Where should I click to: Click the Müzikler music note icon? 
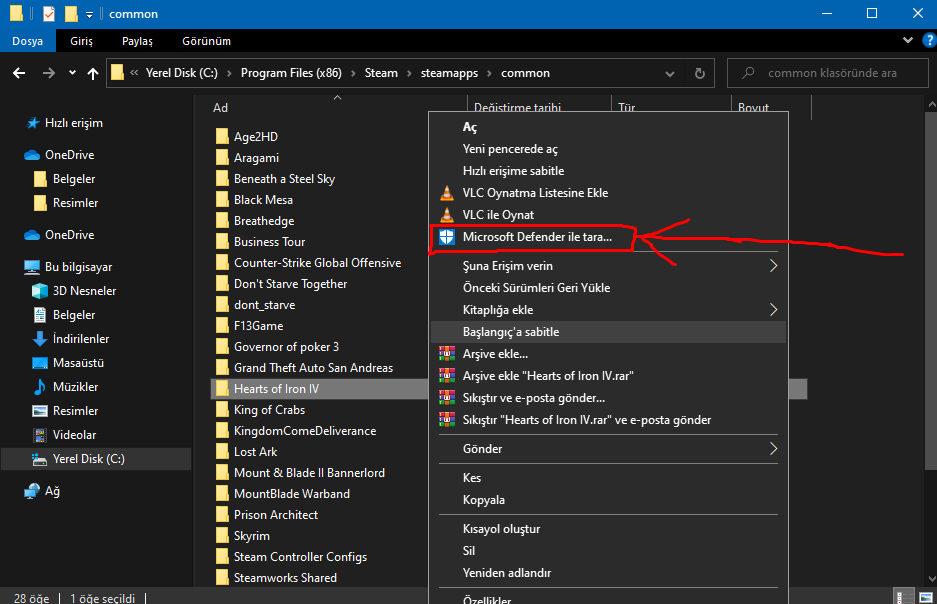(x=40, y=387)
